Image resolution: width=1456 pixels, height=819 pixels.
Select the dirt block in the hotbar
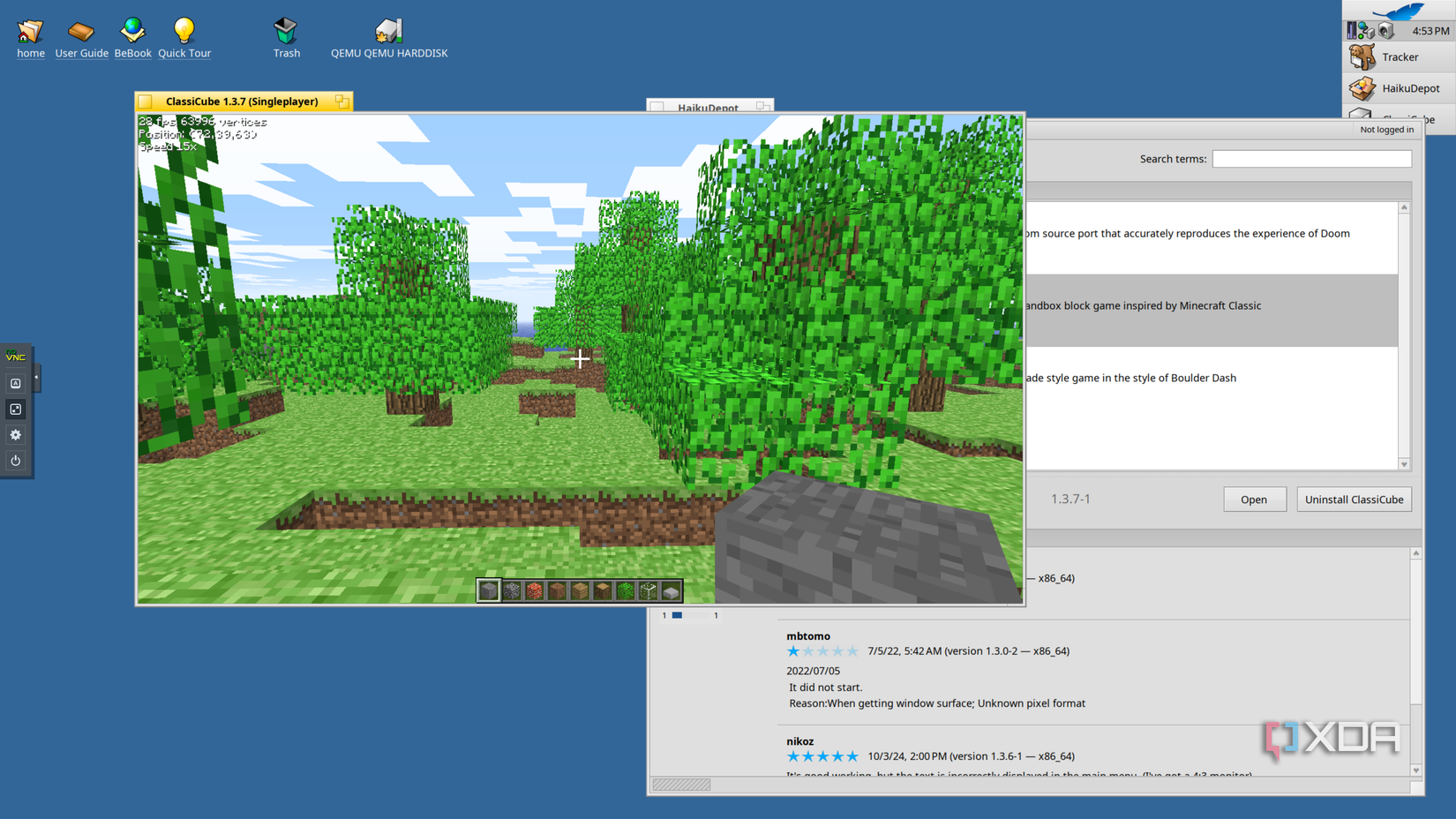point(557,590)
